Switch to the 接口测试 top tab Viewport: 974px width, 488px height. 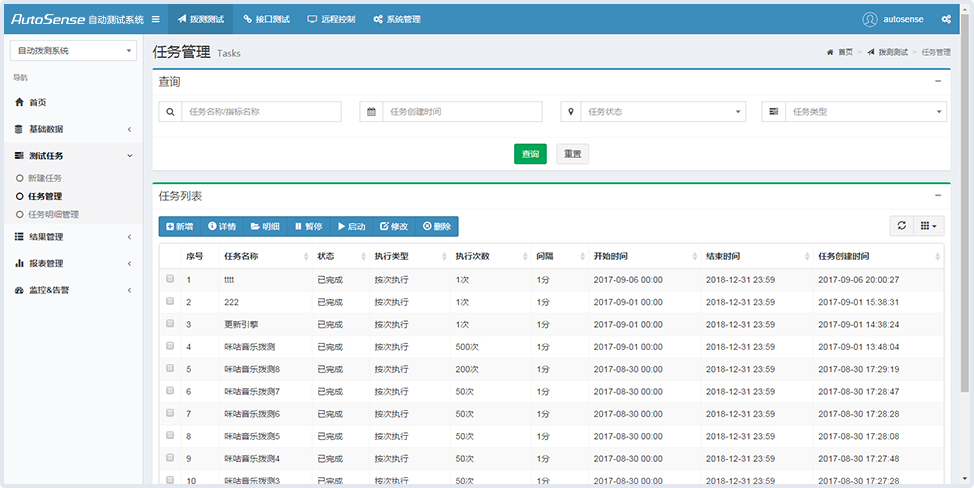266,19
